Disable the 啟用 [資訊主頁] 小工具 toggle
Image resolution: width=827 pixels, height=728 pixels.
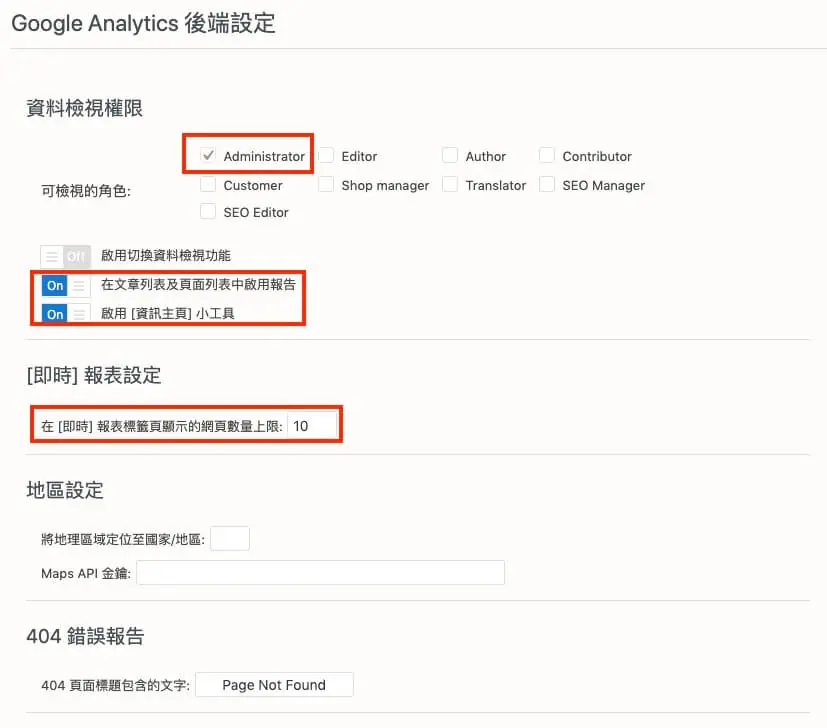pyautogui.click(x=65, y=314)
